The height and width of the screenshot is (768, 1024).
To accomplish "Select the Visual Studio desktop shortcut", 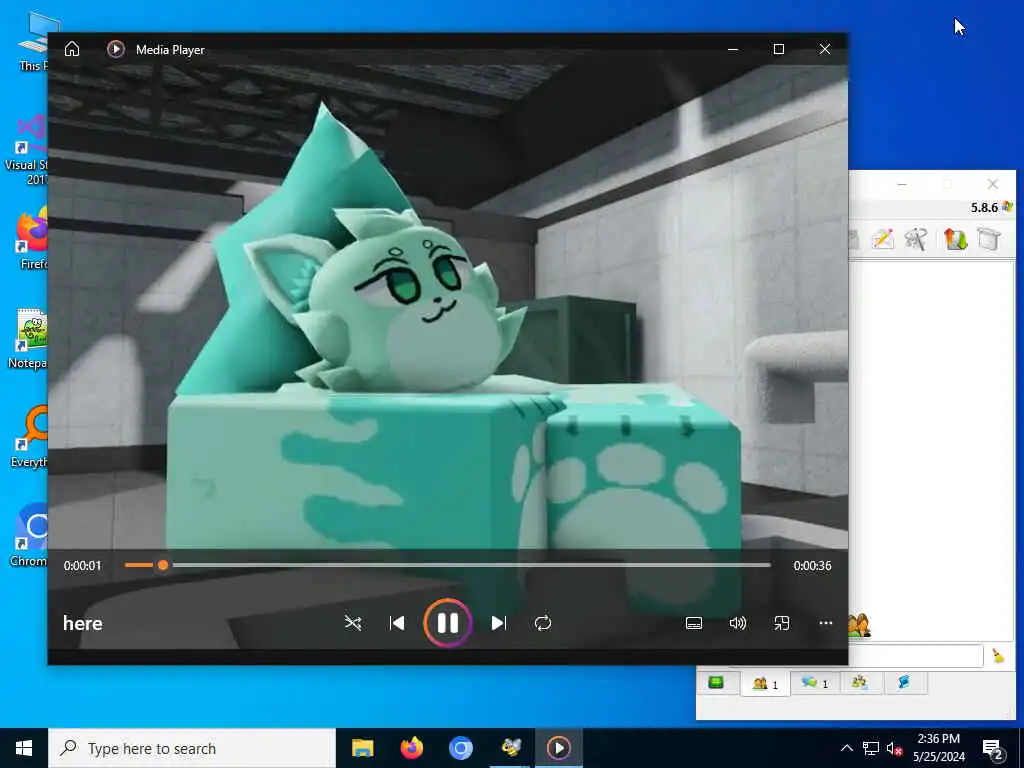I will (x=26, y=150).
